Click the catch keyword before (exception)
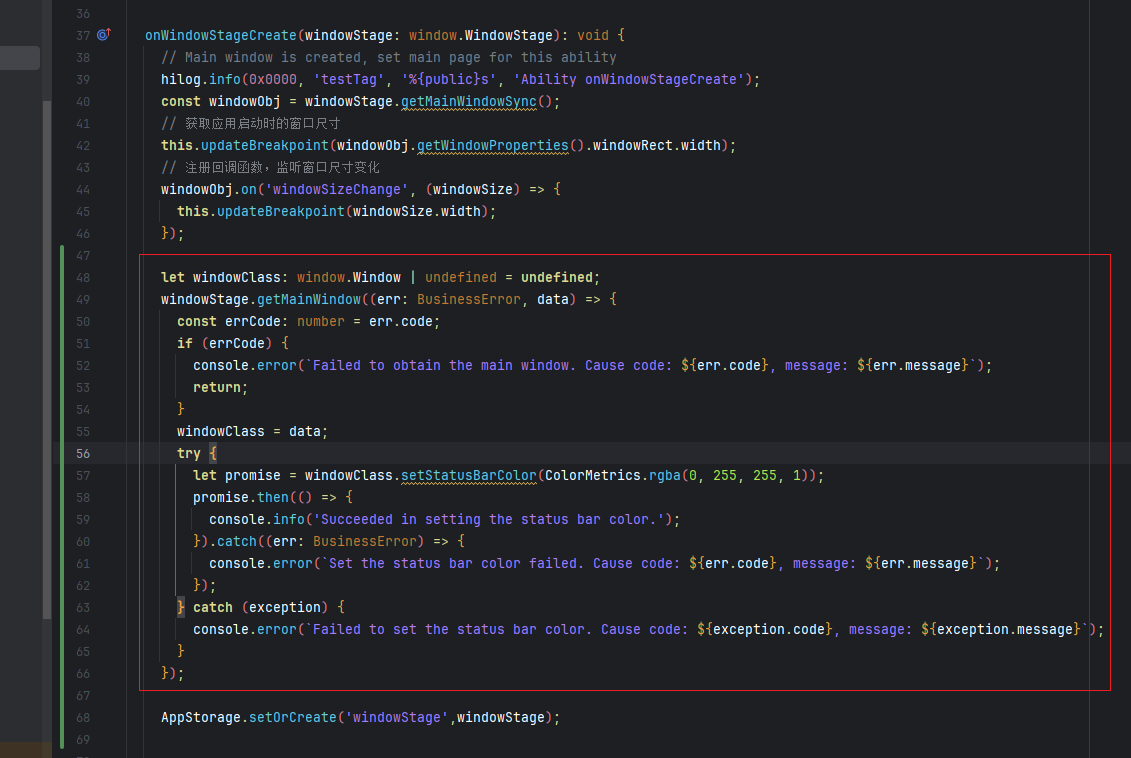Screen dimensions: 1131x758 coord(212,607)
